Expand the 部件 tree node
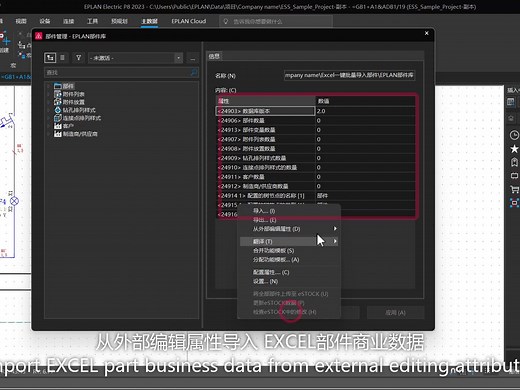This screenshot has width=520, height=390. [49, 86]
